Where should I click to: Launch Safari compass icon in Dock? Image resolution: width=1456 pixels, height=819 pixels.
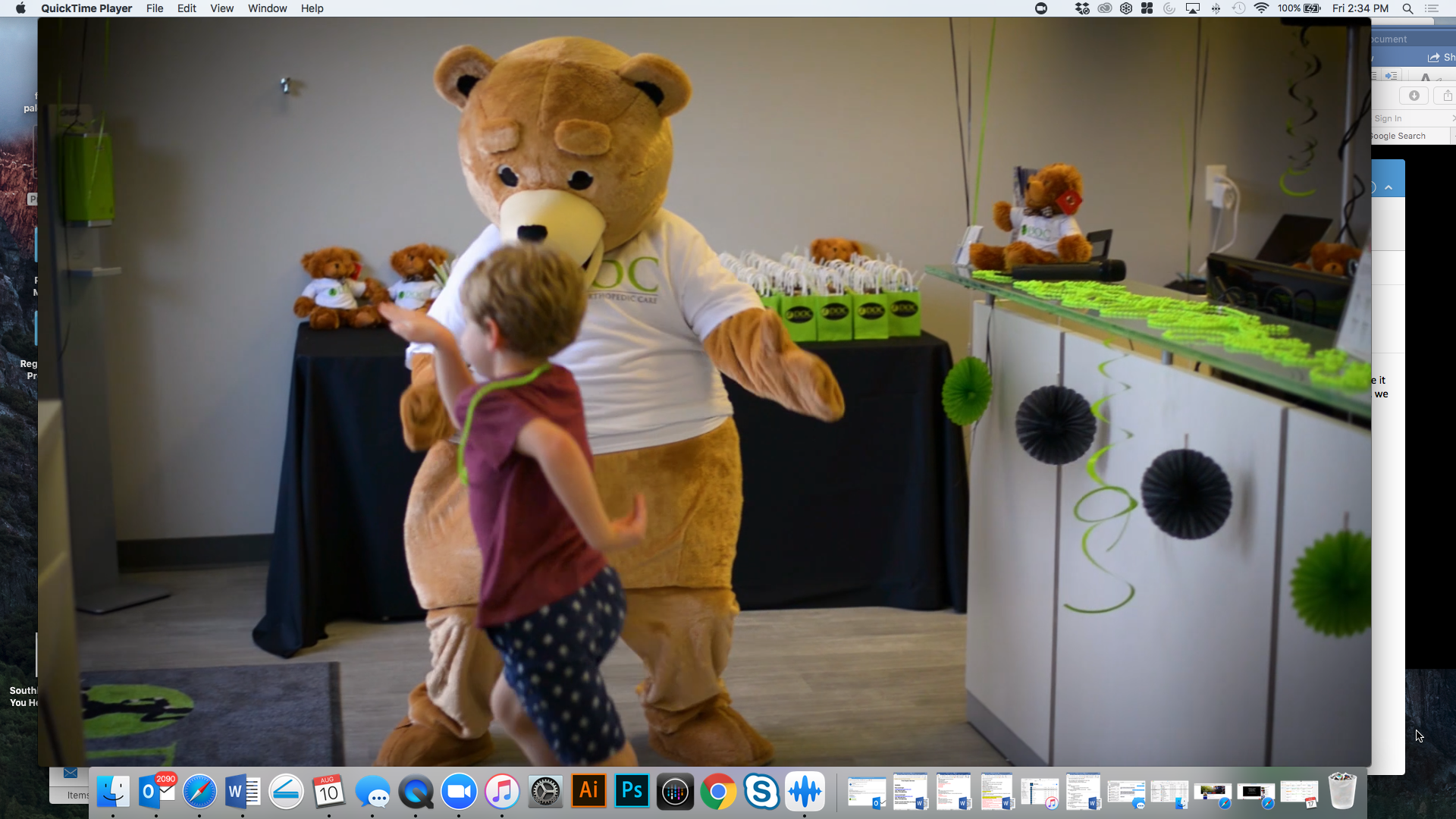[x=199, y=792]
